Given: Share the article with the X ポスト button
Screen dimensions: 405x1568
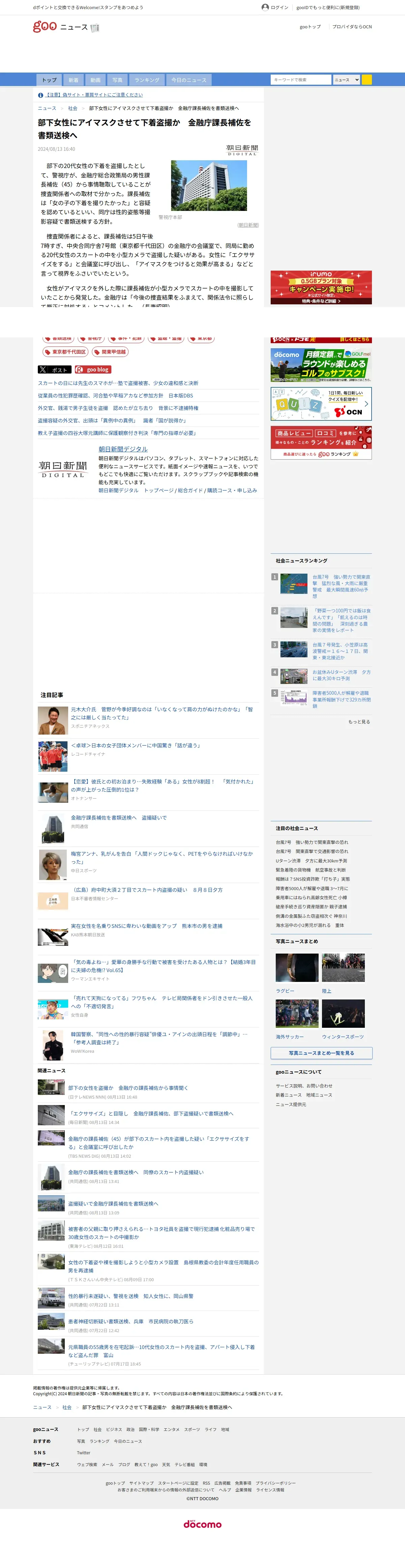Looking at the screenshot, I should click(x=54, y=369).
